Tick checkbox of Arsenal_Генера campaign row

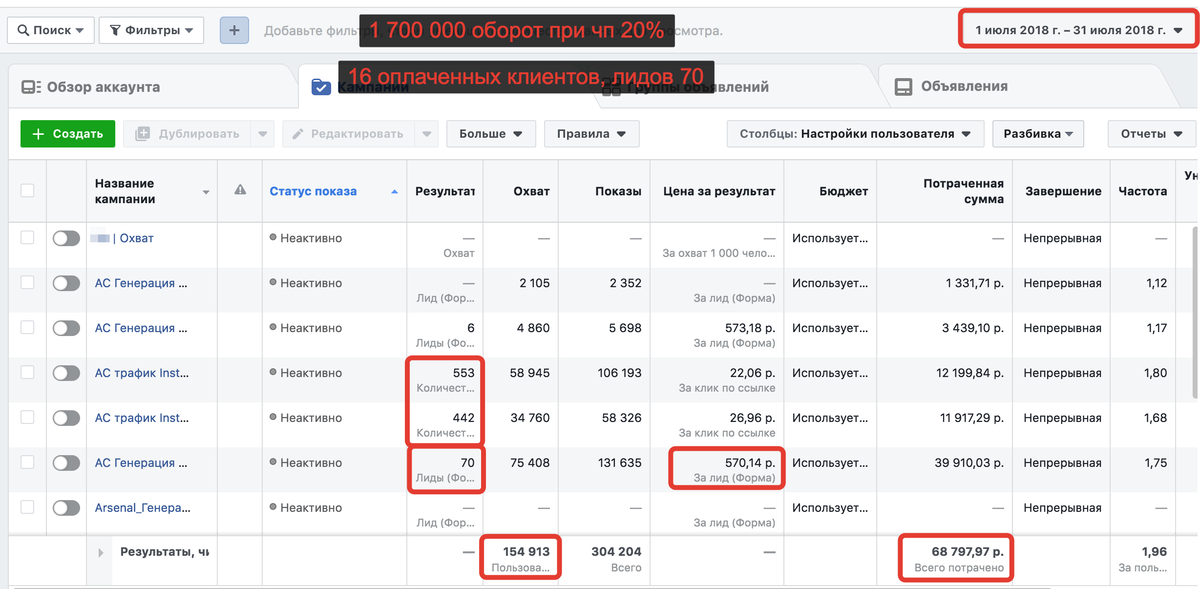27,508
